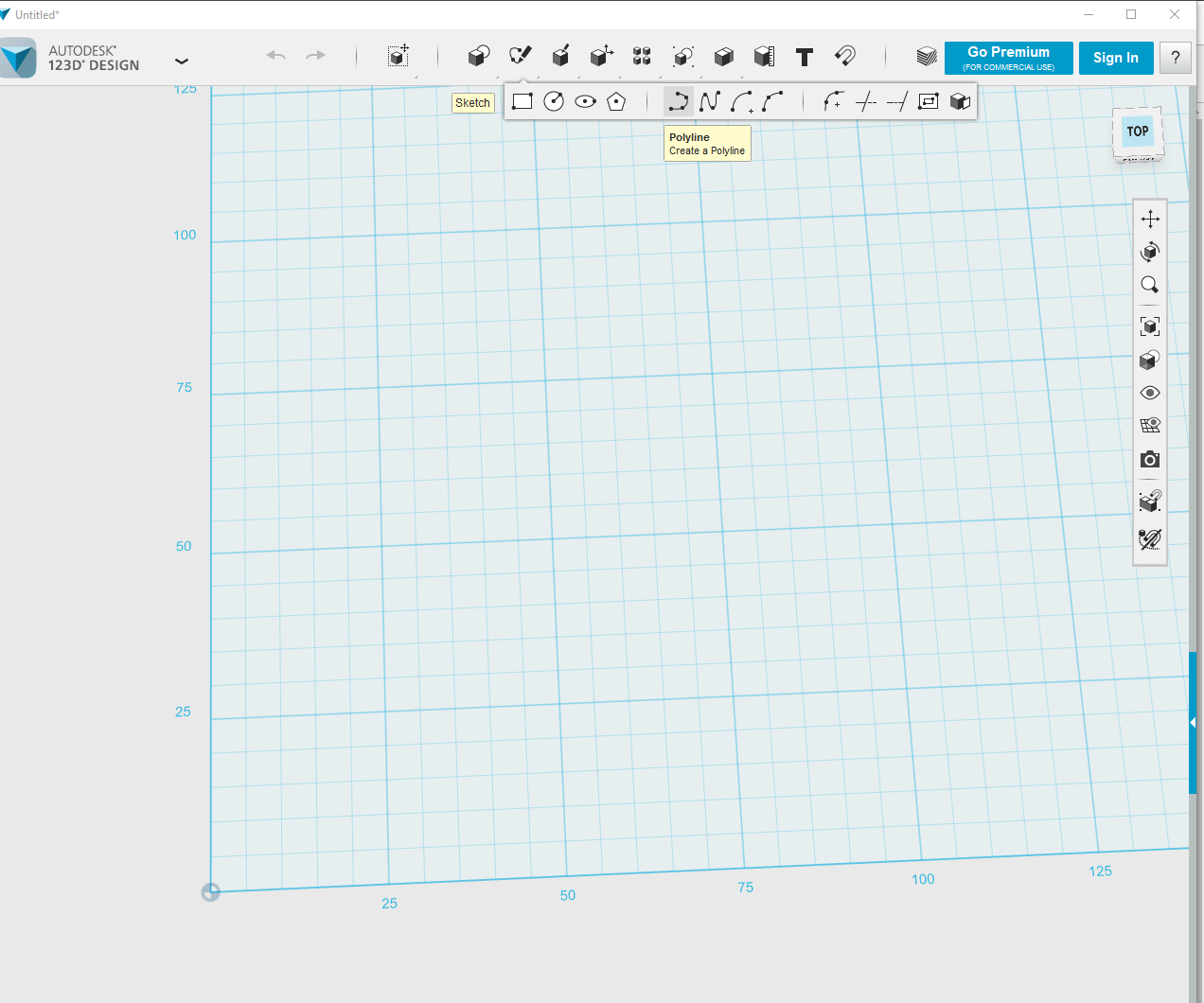Choose the Sketch Ellipse tool
1204x1003 pixels.
pyautogui.click(x=585, y=101)
